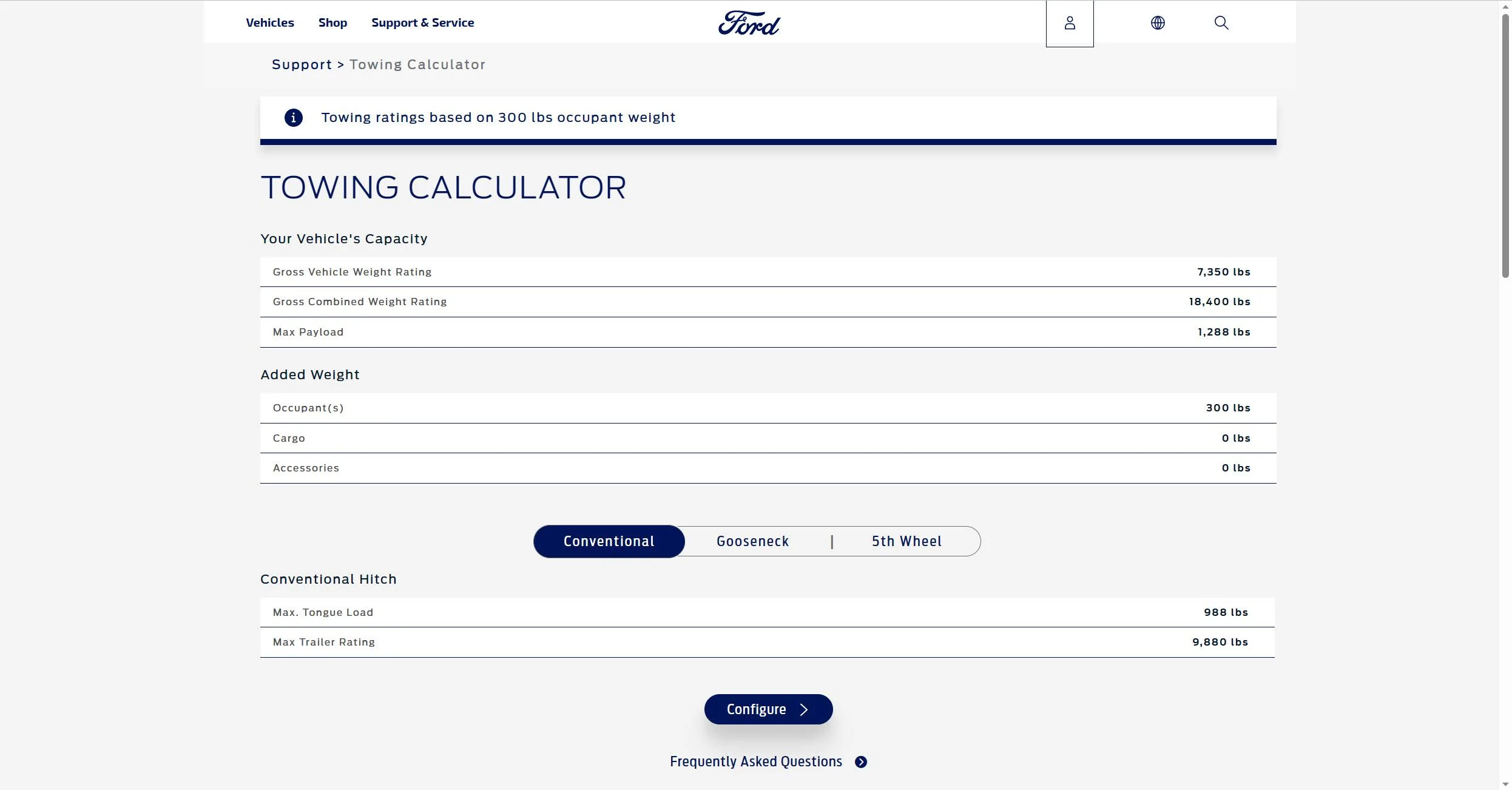Viewport: 1512px width, 790px height.
Task: Click the Configure button
Action: tap(768, 709)
